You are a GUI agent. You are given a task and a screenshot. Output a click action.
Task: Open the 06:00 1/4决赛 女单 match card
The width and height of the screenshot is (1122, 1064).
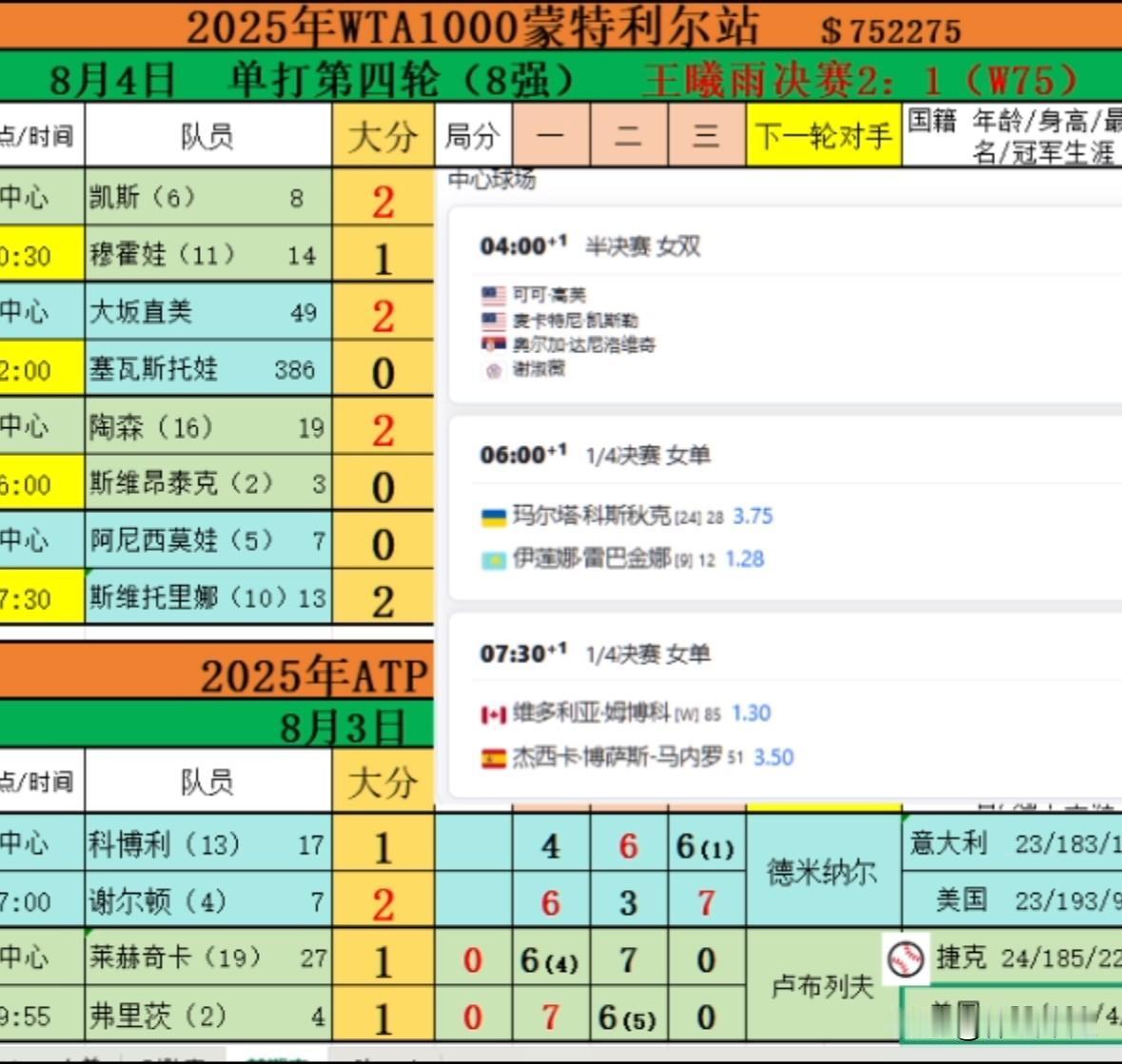pyautogui.click(x=785, y=508)
